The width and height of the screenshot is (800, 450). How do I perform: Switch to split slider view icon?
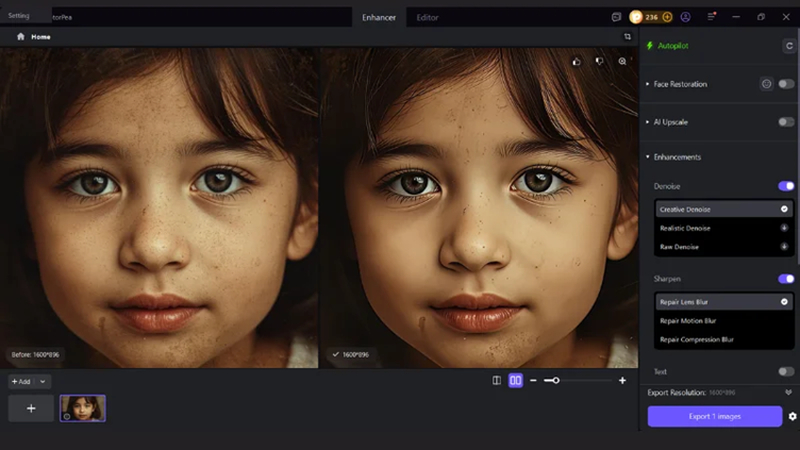[496, 381]
